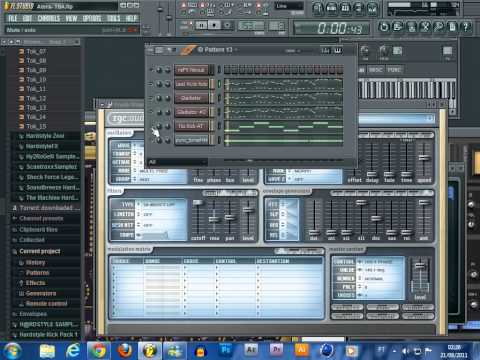
Task: Expand the Envelopes folder
Action: [x=33, y=314]
